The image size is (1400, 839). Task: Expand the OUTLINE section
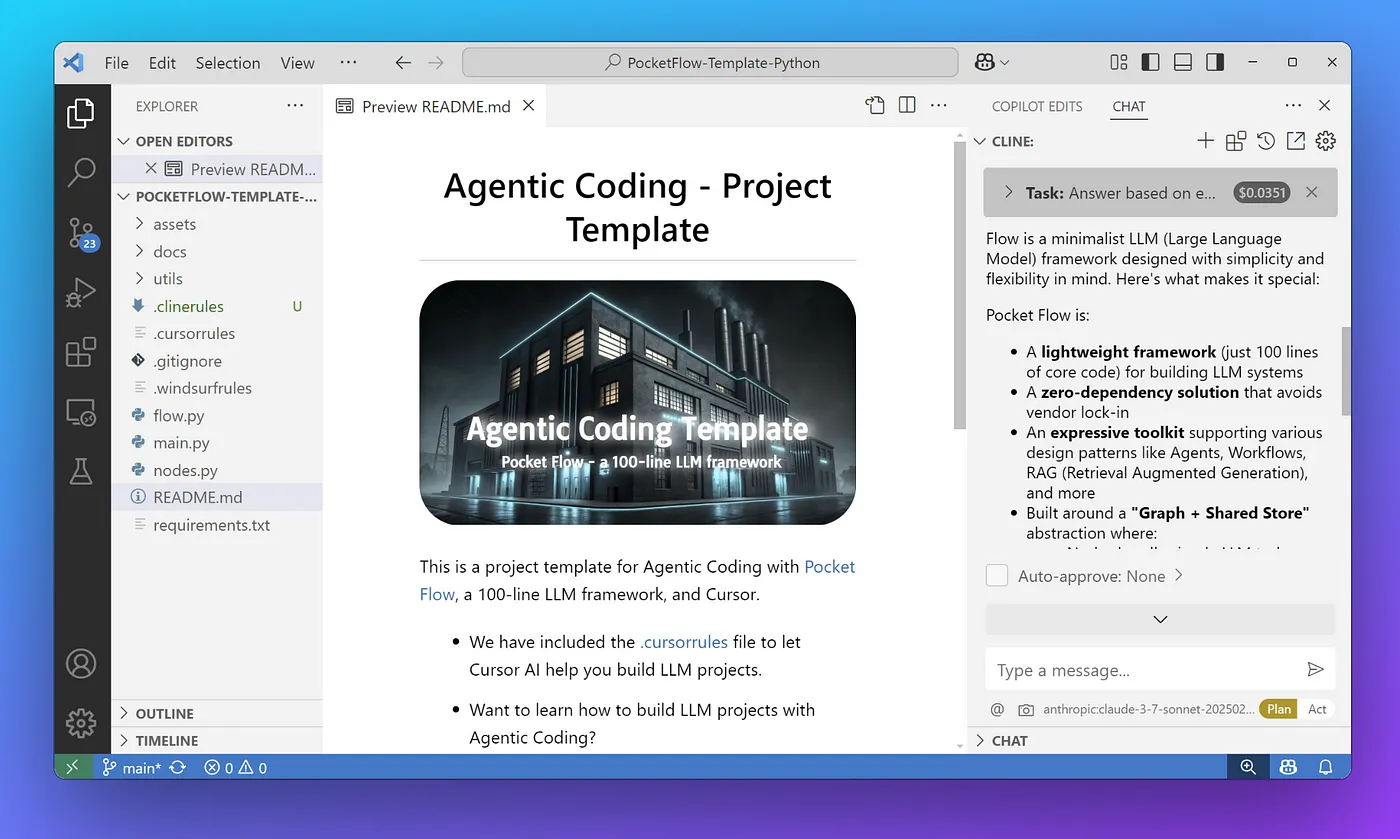click(217, 713)
